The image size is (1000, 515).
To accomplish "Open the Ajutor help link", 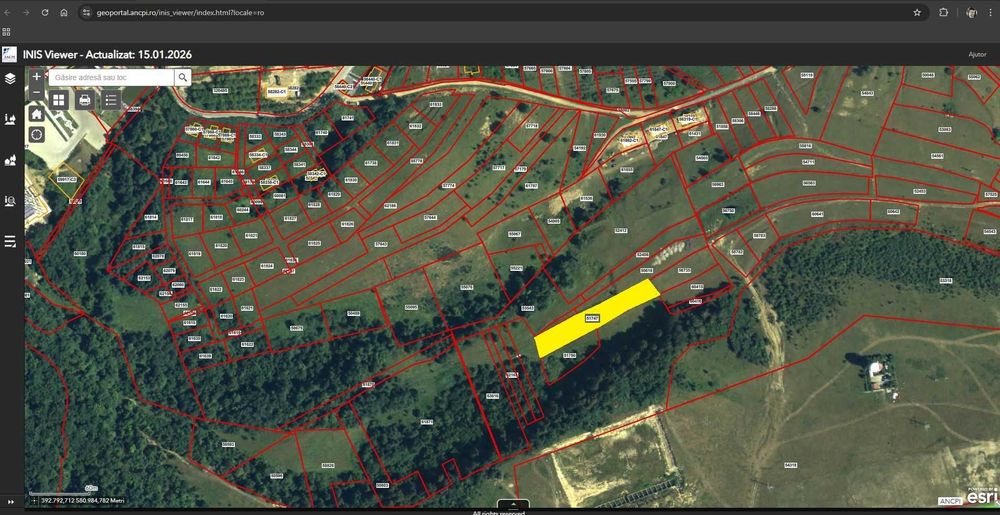I will click(x=977, y=55).
